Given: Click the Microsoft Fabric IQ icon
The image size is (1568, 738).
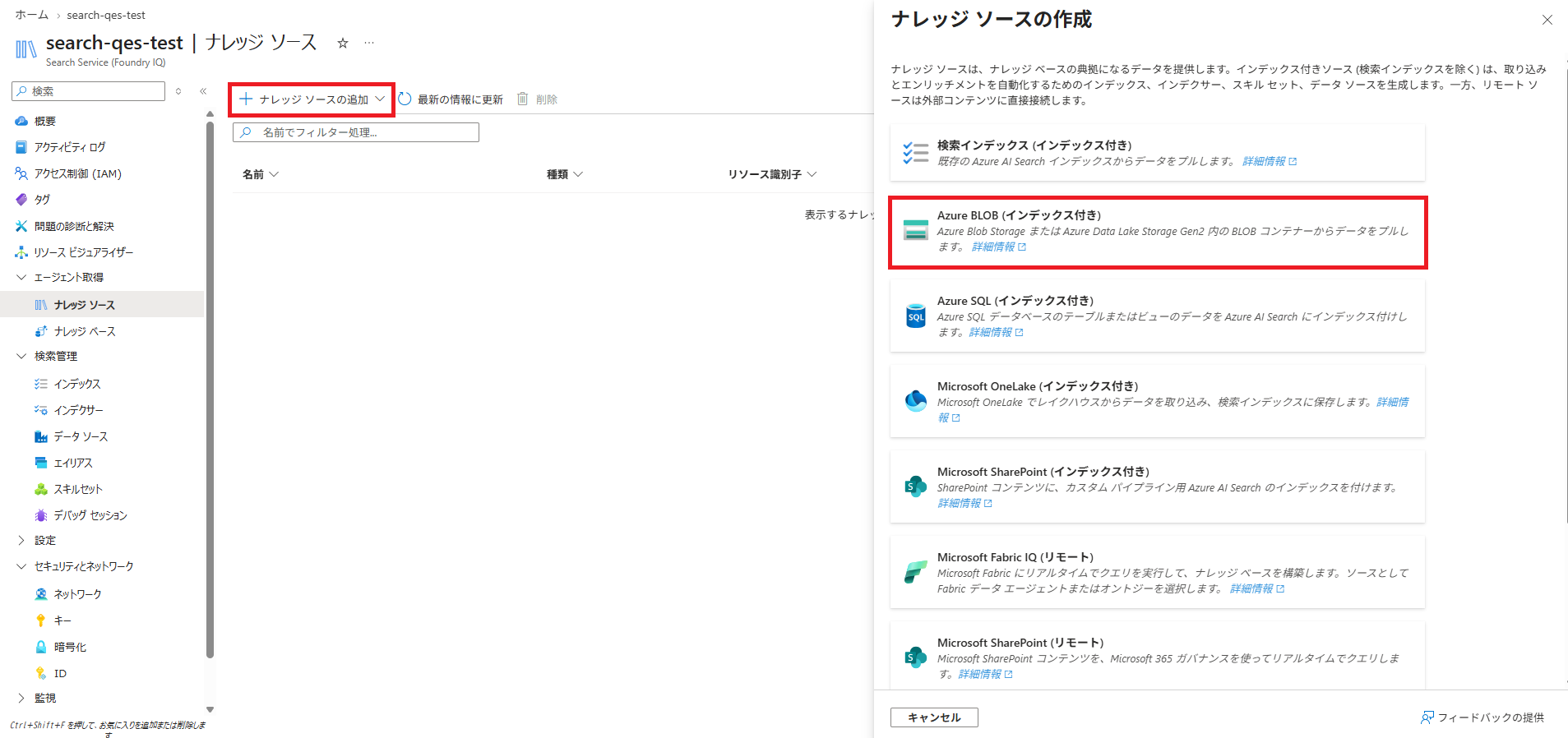Looking at the screenshot, I should coord(916,572).
